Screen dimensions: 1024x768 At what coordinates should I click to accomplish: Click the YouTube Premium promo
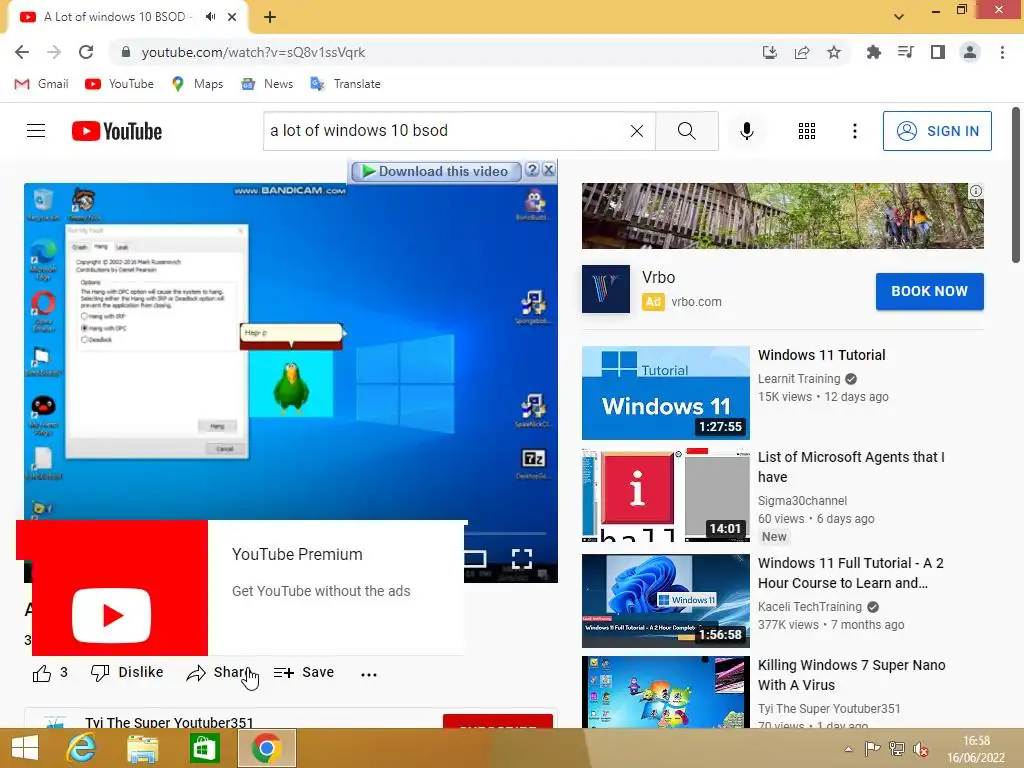[248, 588]
